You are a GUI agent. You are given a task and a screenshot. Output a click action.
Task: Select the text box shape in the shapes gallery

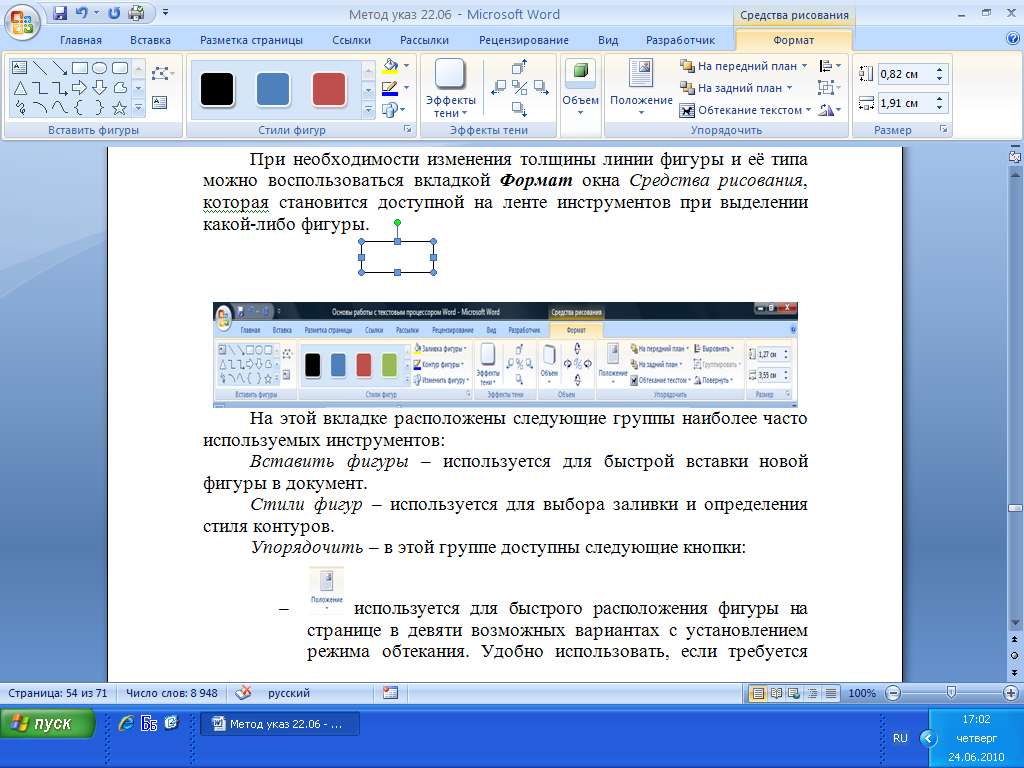pyautogui.click(x=20, y=68)
